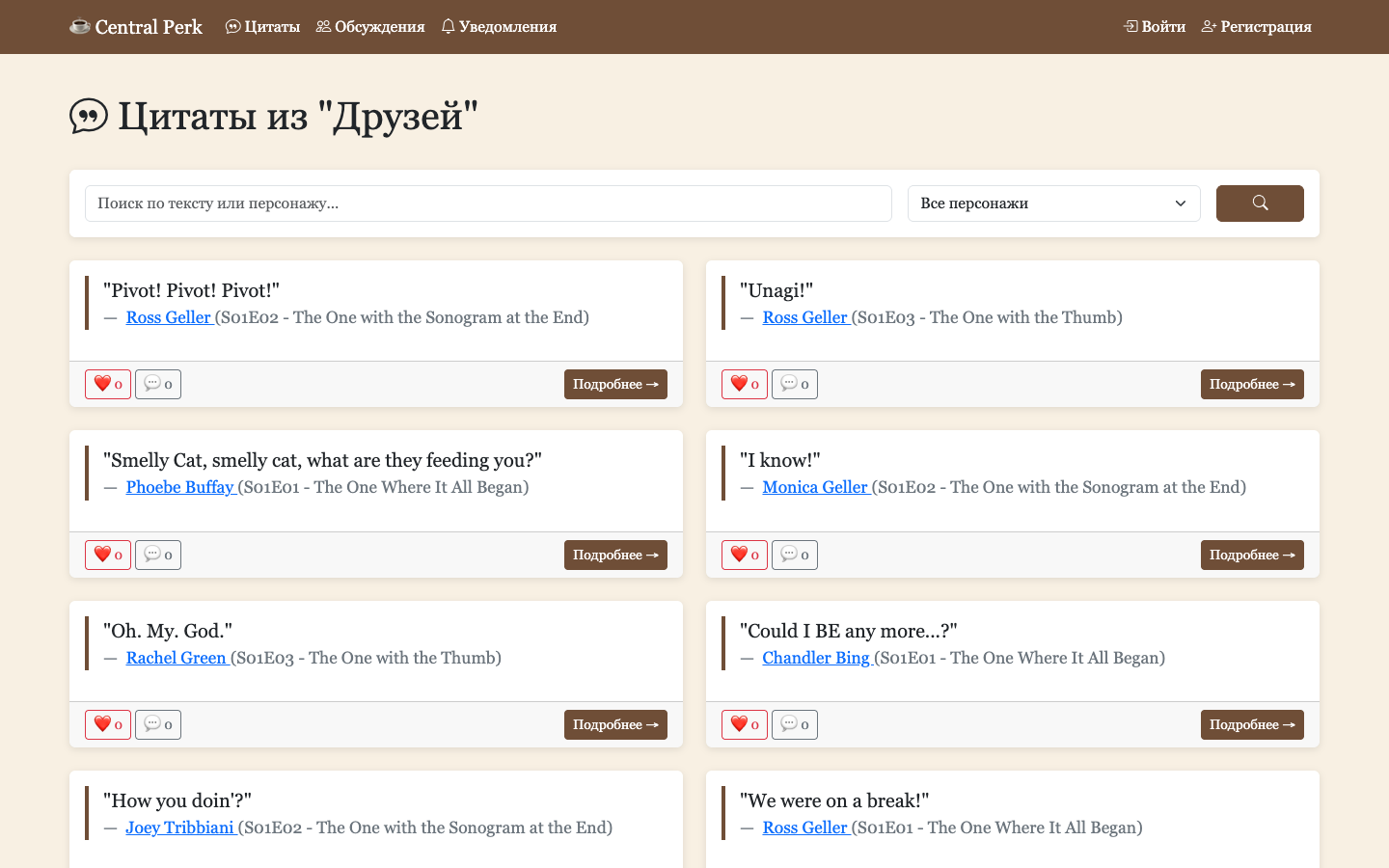The height and width of the screenshot is (868, 1389).
Task: Like the "Oh. My. God." quote
Action: pos(108,724)
